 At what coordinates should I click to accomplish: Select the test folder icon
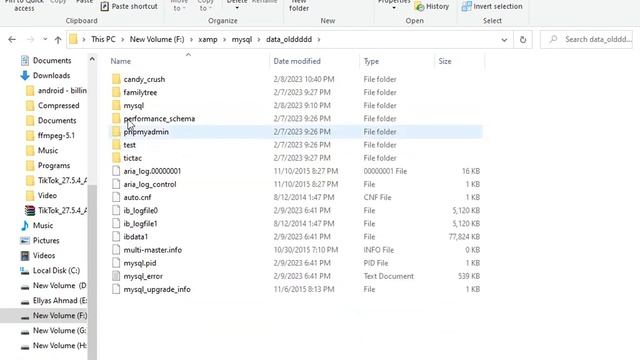(116, 145)
